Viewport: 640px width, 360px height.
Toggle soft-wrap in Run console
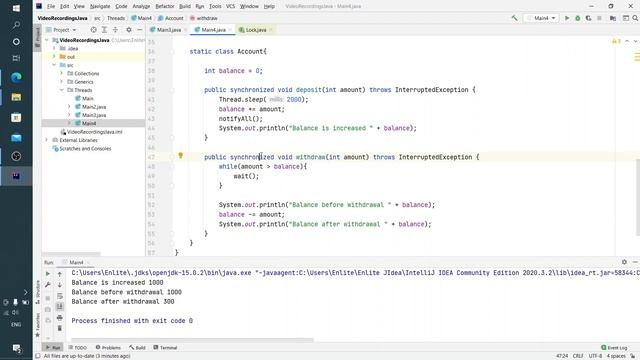coord(60,296)
